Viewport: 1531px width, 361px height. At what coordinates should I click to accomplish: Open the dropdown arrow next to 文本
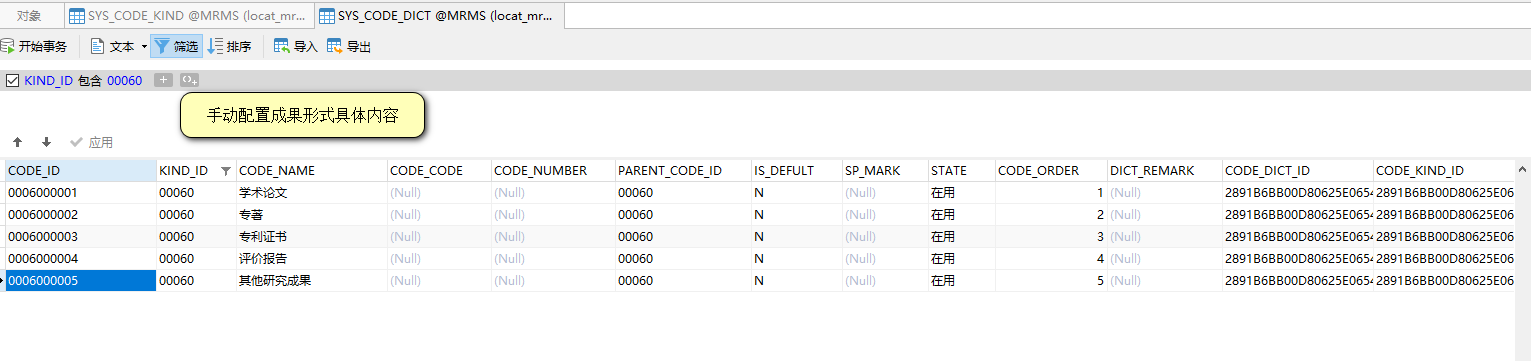tap(144, 46)
